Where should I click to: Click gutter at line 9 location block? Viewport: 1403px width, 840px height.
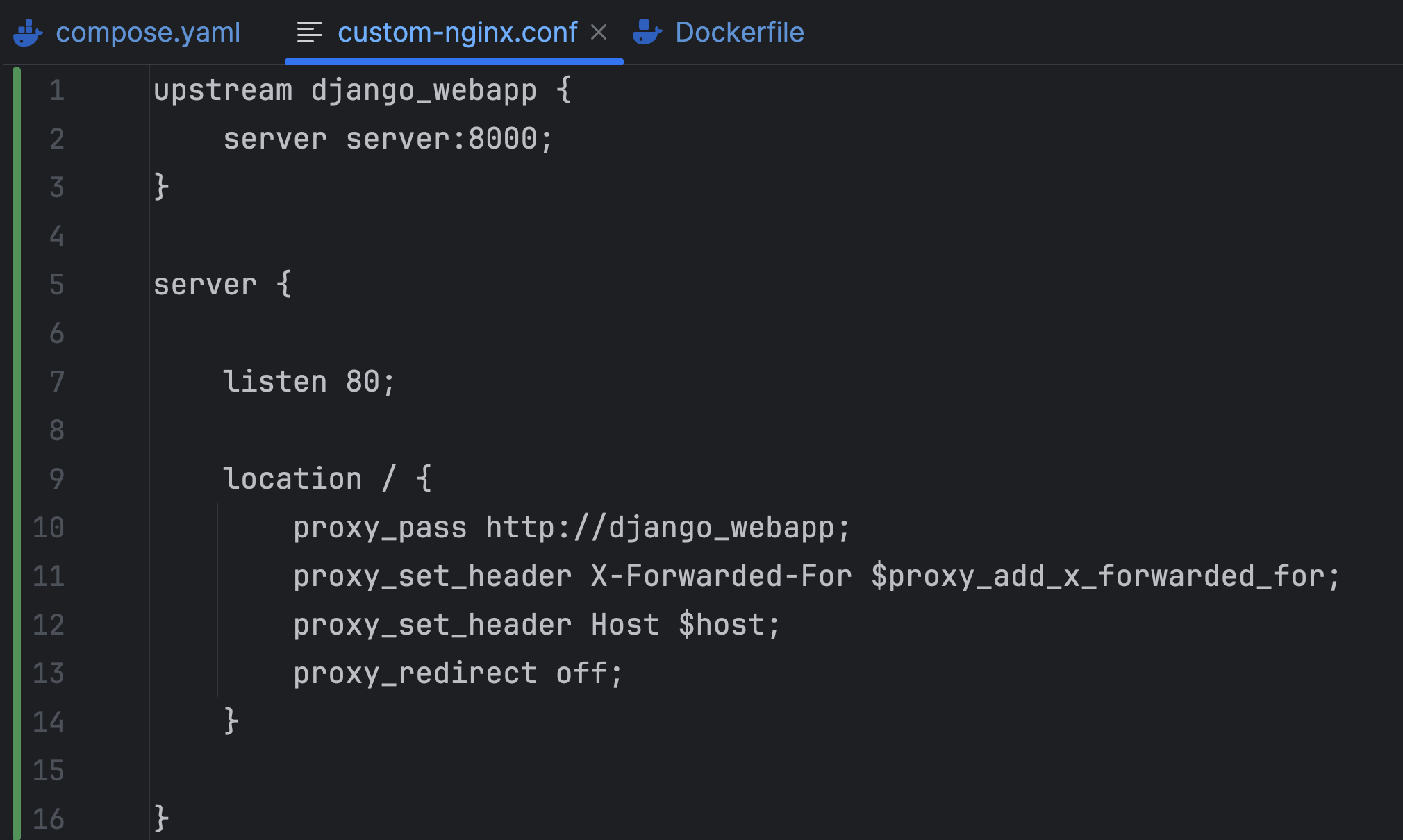tap(57, 479)
